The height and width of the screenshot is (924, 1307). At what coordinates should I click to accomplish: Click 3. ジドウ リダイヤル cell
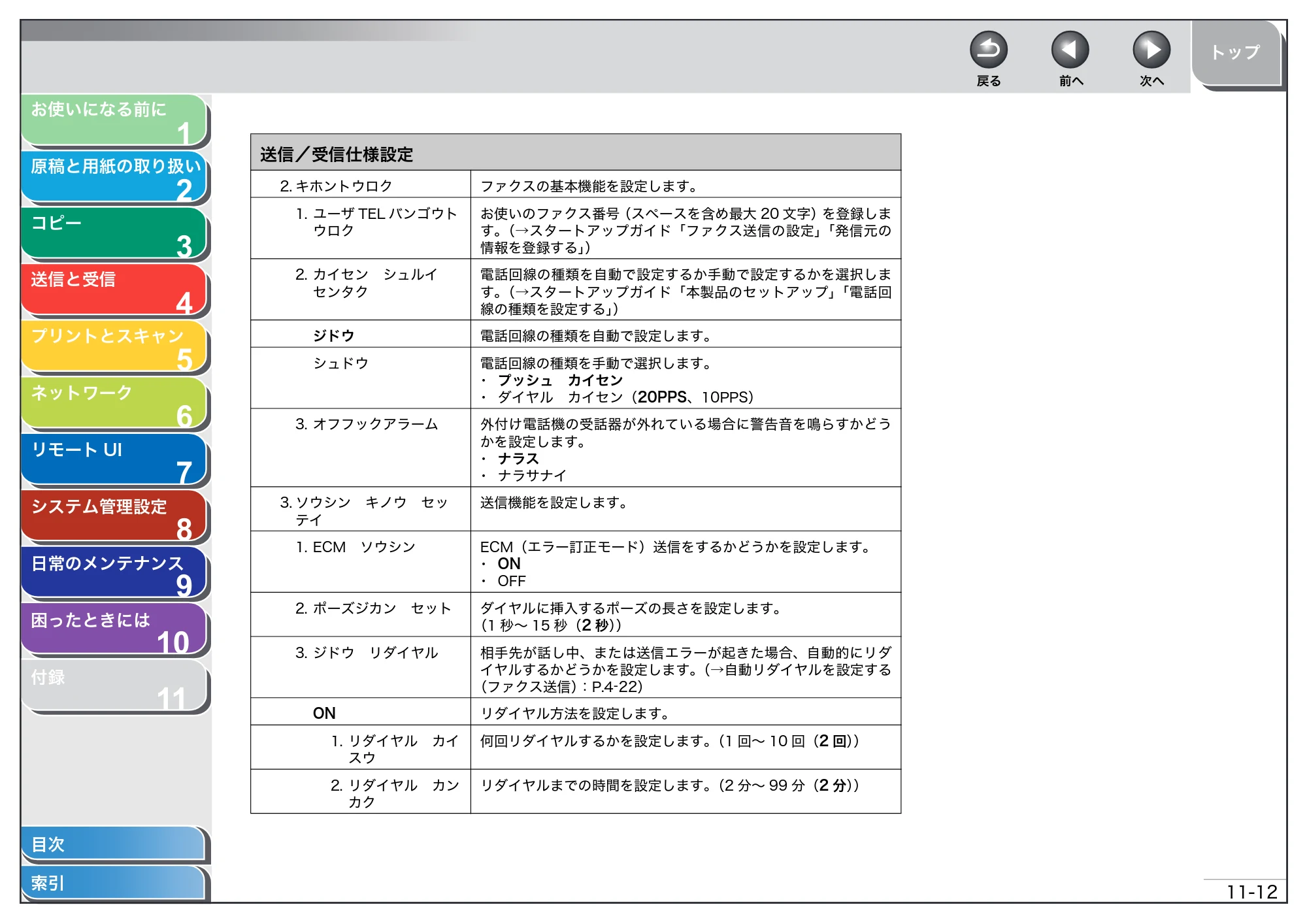tap(361, 668)
